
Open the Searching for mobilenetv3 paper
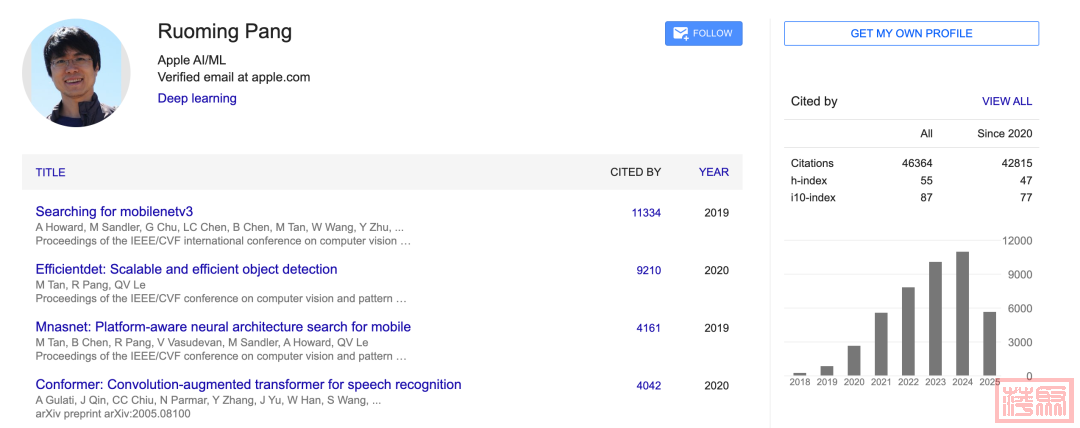point(114,211)
